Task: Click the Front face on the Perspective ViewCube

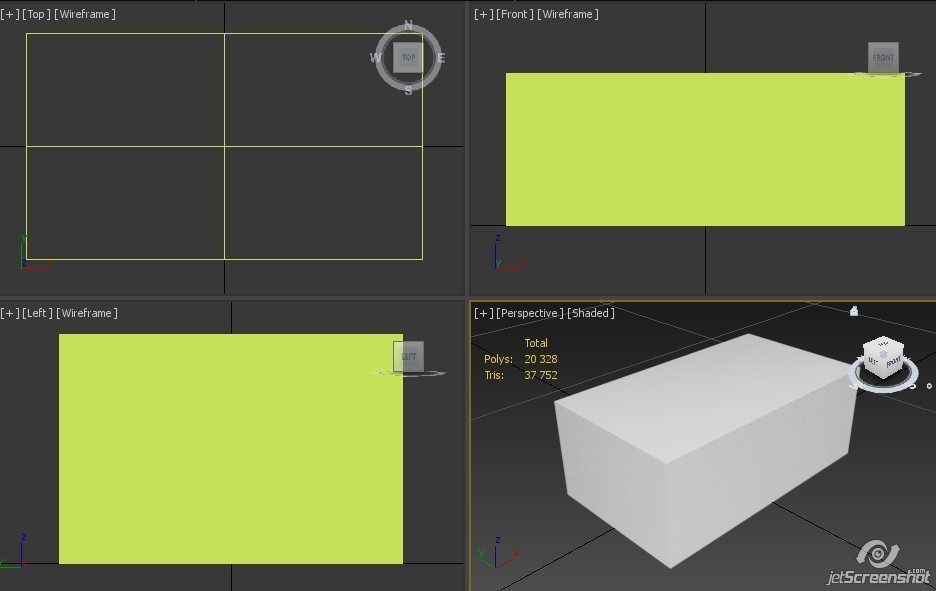Action: [x=894, y=363]
